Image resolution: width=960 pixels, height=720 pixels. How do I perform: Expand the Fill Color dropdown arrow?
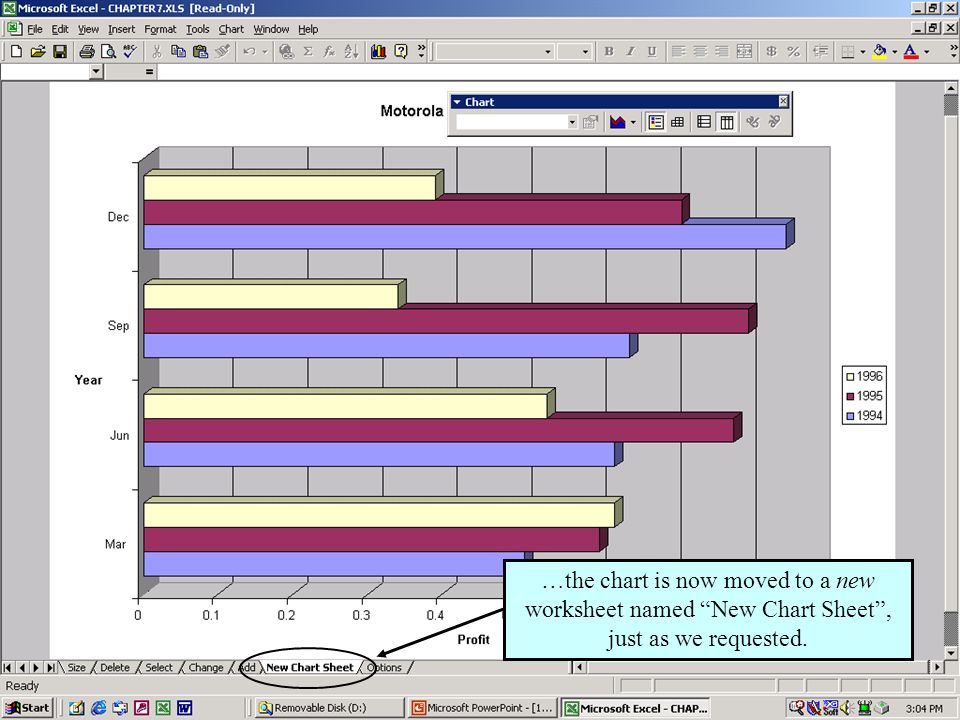click(x=894, y=52)
